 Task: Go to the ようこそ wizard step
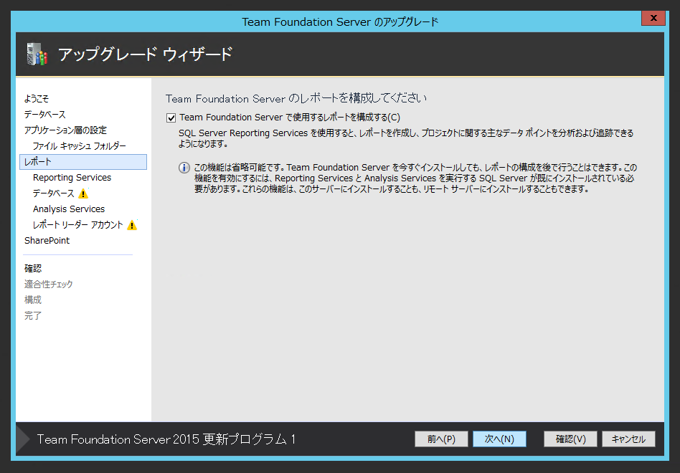(36, 99)
